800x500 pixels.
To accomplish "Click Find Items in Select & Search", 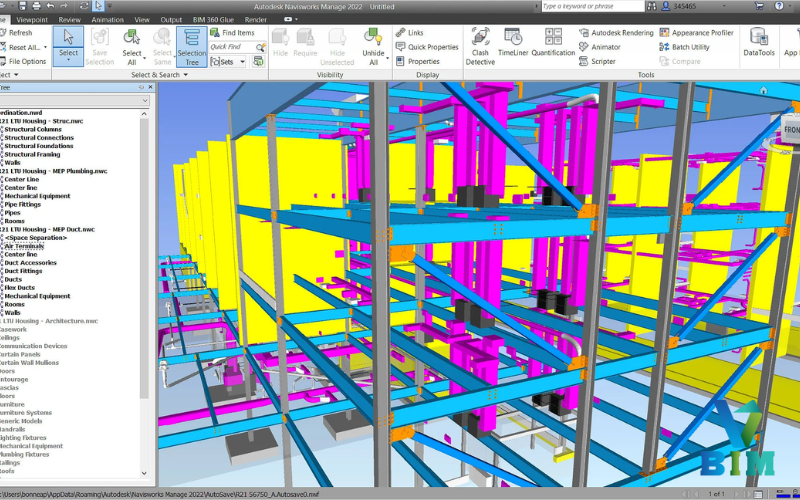I will pyautogui.click(x=232, y=33).
